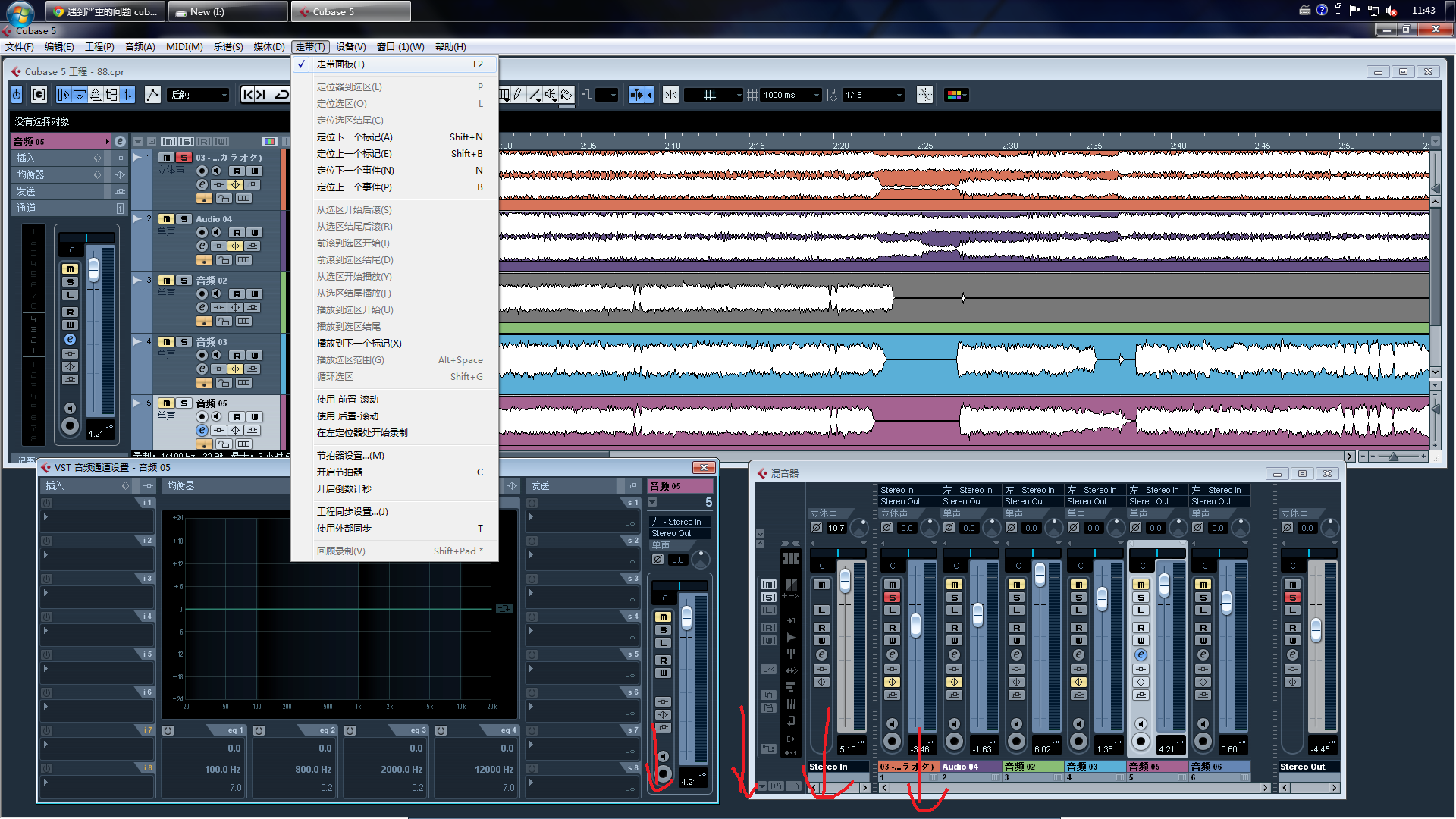Enable eq 1 band power button
This screenshot has width=1456, height=819.
[x=168, y=731]
